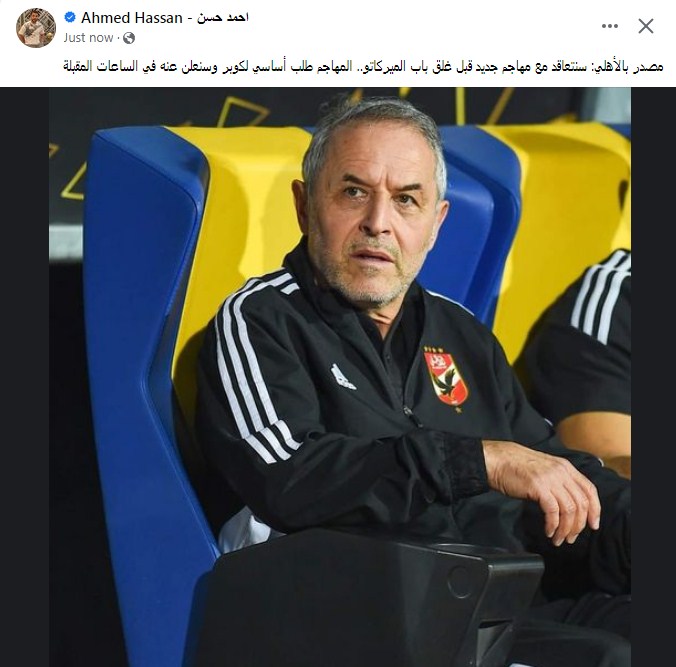Click the globe public privacy icon
676x667 pixels.
129,38
